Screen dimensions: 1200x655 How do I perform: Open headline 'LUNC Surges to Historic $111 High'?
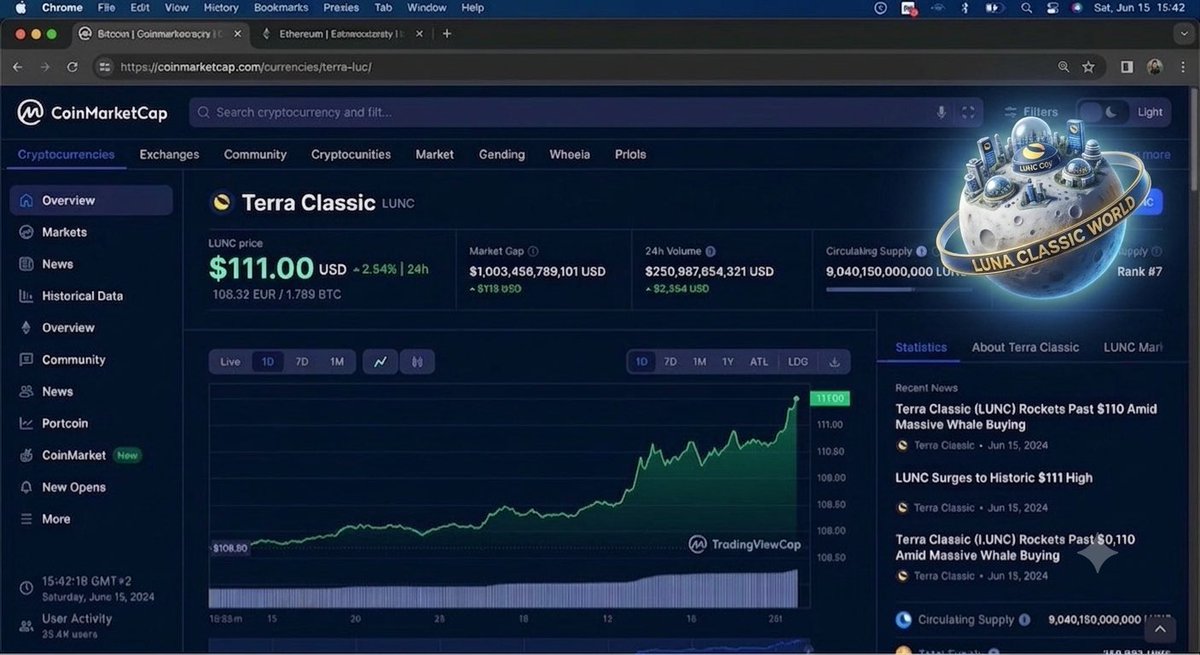tap(994, 478)
